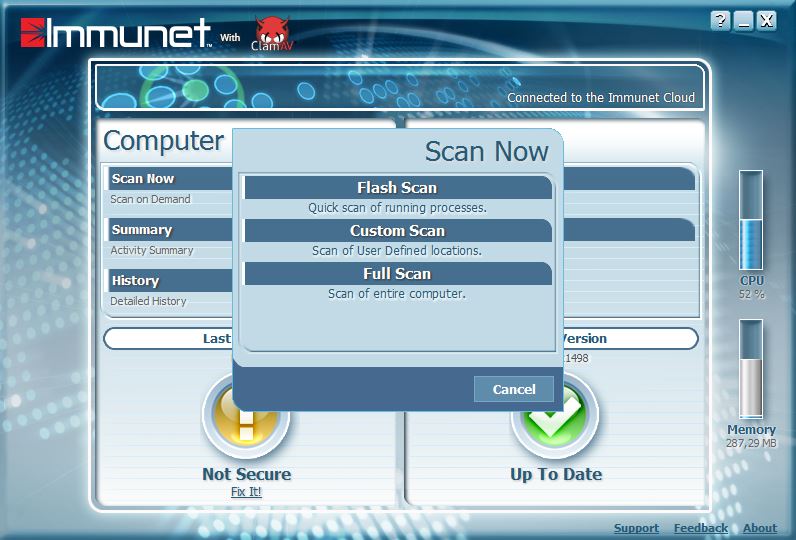The image size is (796, 540).
Task: Click the 'Scan Now' dialog title
Action: (487, 151)
